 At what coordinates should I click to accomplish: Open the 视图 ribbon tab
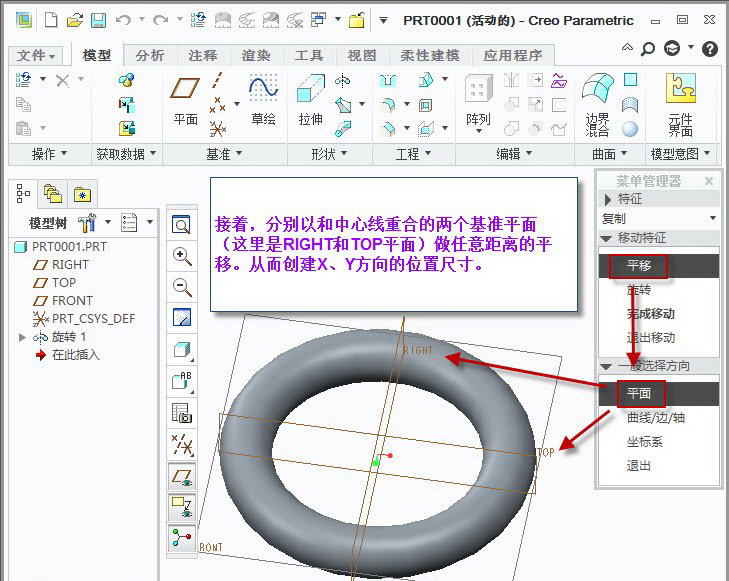[x=362, y=56]
